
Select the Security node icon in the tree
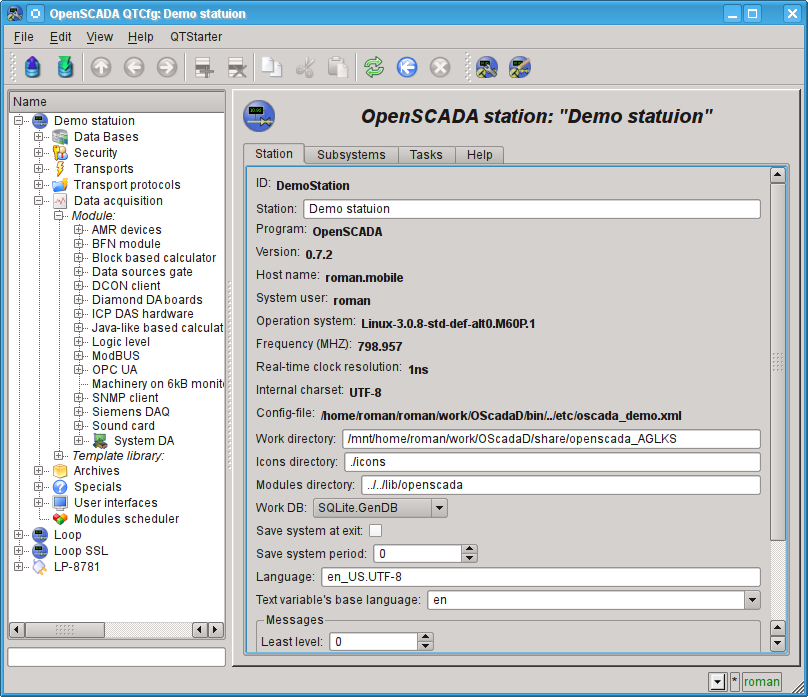60,153
